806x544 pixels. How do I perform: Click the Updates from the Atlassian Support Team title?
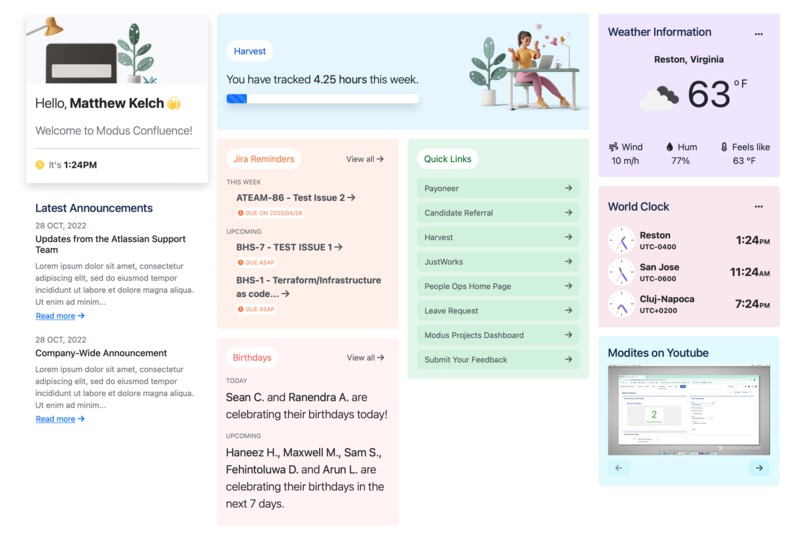coord(111,244)
